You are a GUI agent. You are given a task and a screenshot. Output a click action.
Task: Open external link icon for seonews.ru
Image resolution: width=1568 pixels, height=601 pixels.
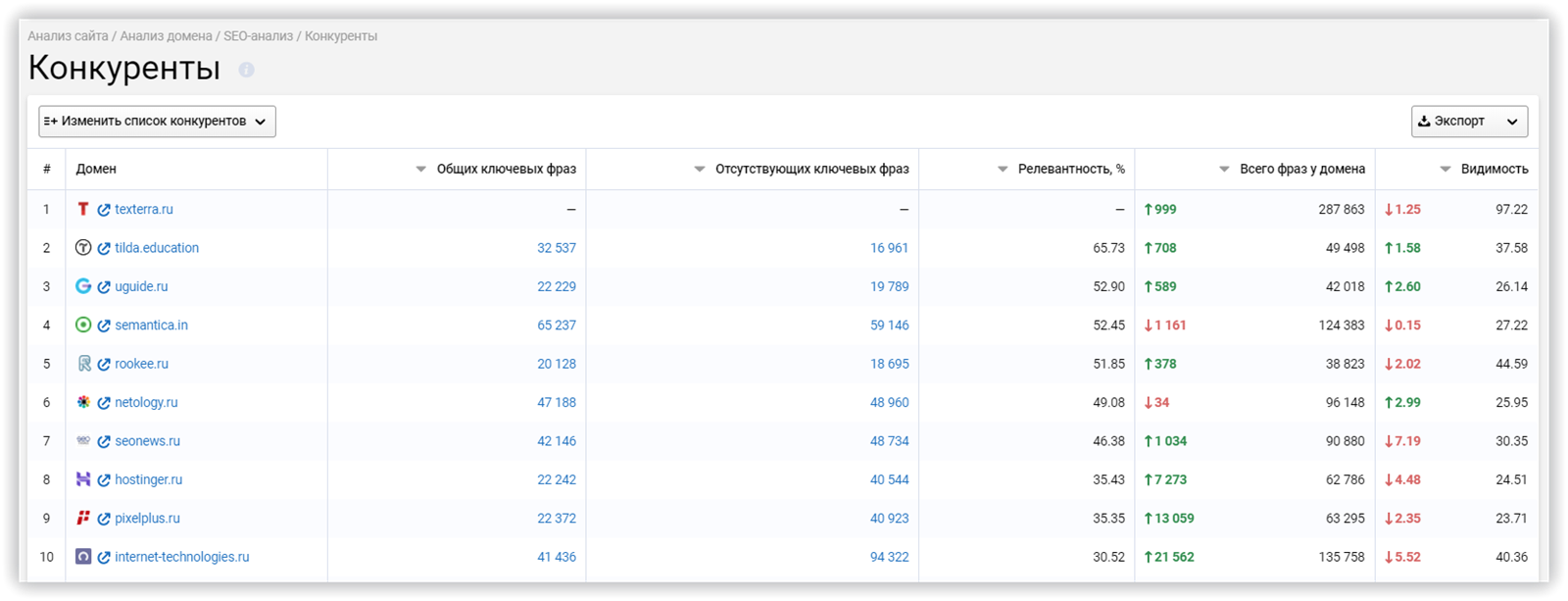[x=104, y=442]
